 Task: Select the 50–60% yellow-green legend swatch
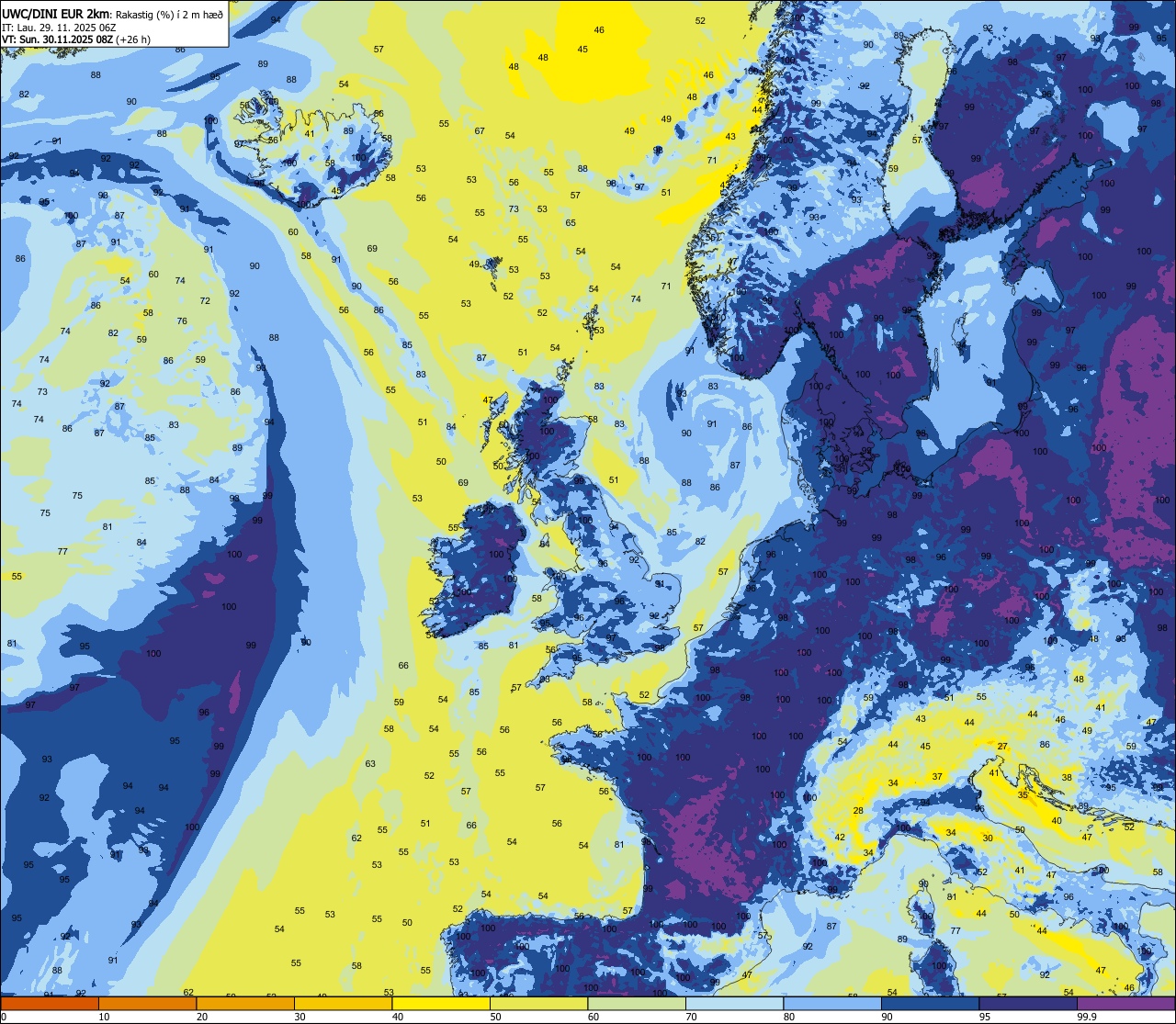(x=538, y=1003)
